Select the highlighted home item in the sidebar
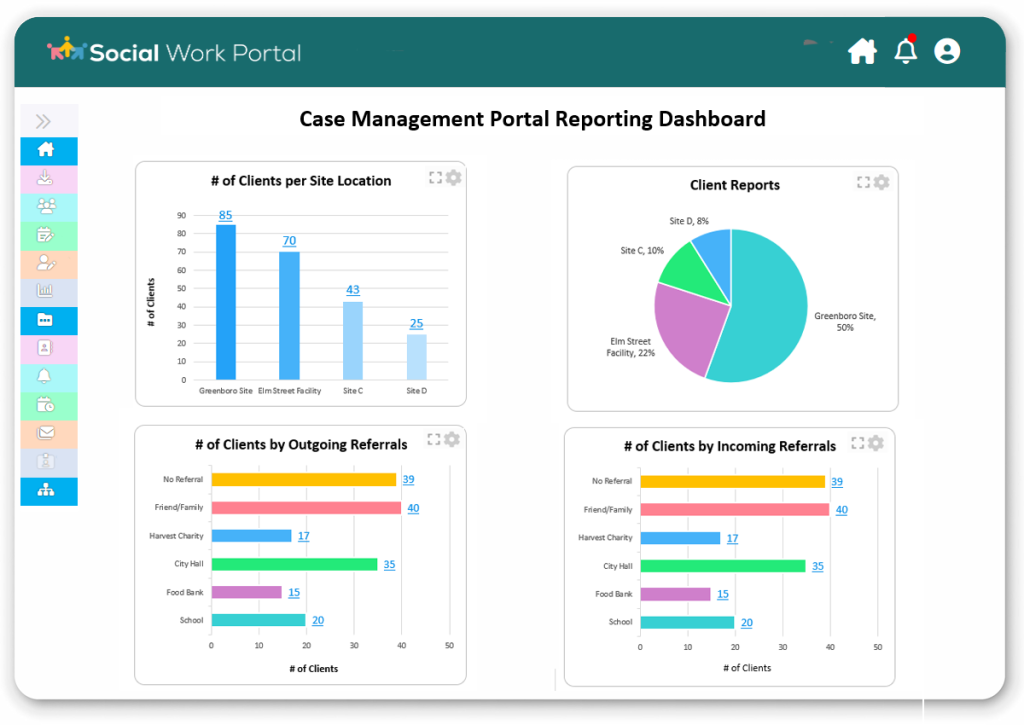The image size is (1024, 725). tap(48, 151)
